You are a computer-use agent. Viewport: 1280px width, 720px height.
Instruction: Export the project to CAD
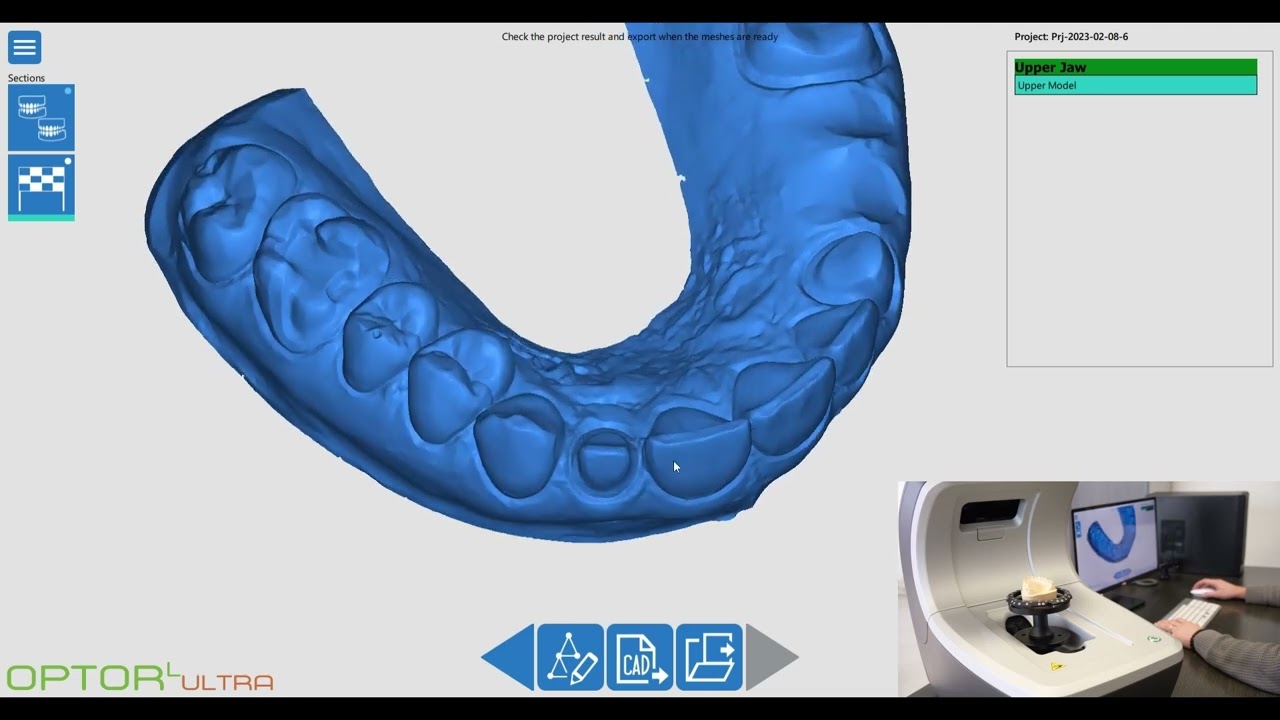pyautogui.click(x=639, y=657)
